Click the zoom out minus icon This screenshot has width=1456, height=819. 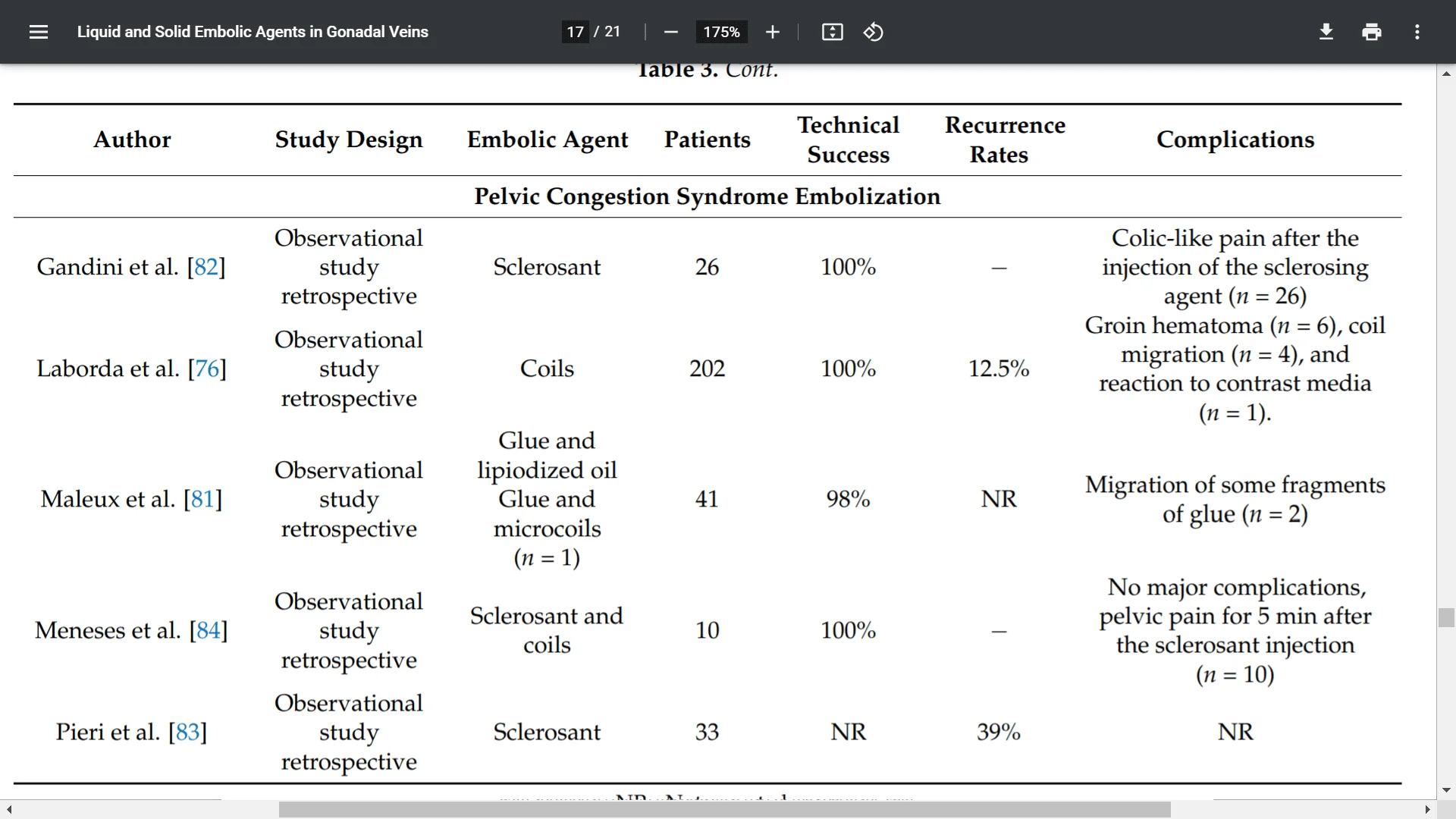tap(670, 32)
